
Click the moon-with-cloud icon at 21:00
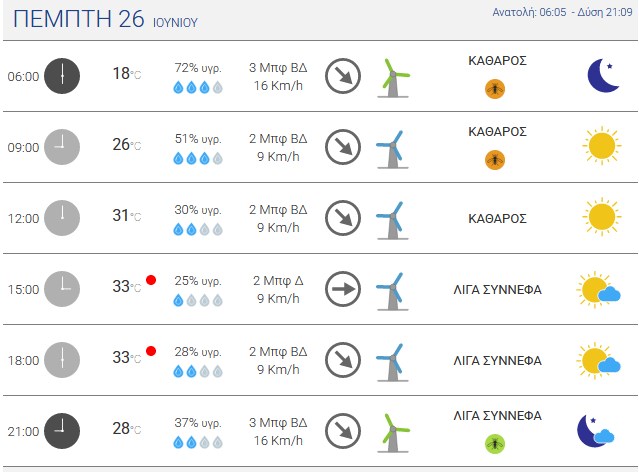point(596,431)
